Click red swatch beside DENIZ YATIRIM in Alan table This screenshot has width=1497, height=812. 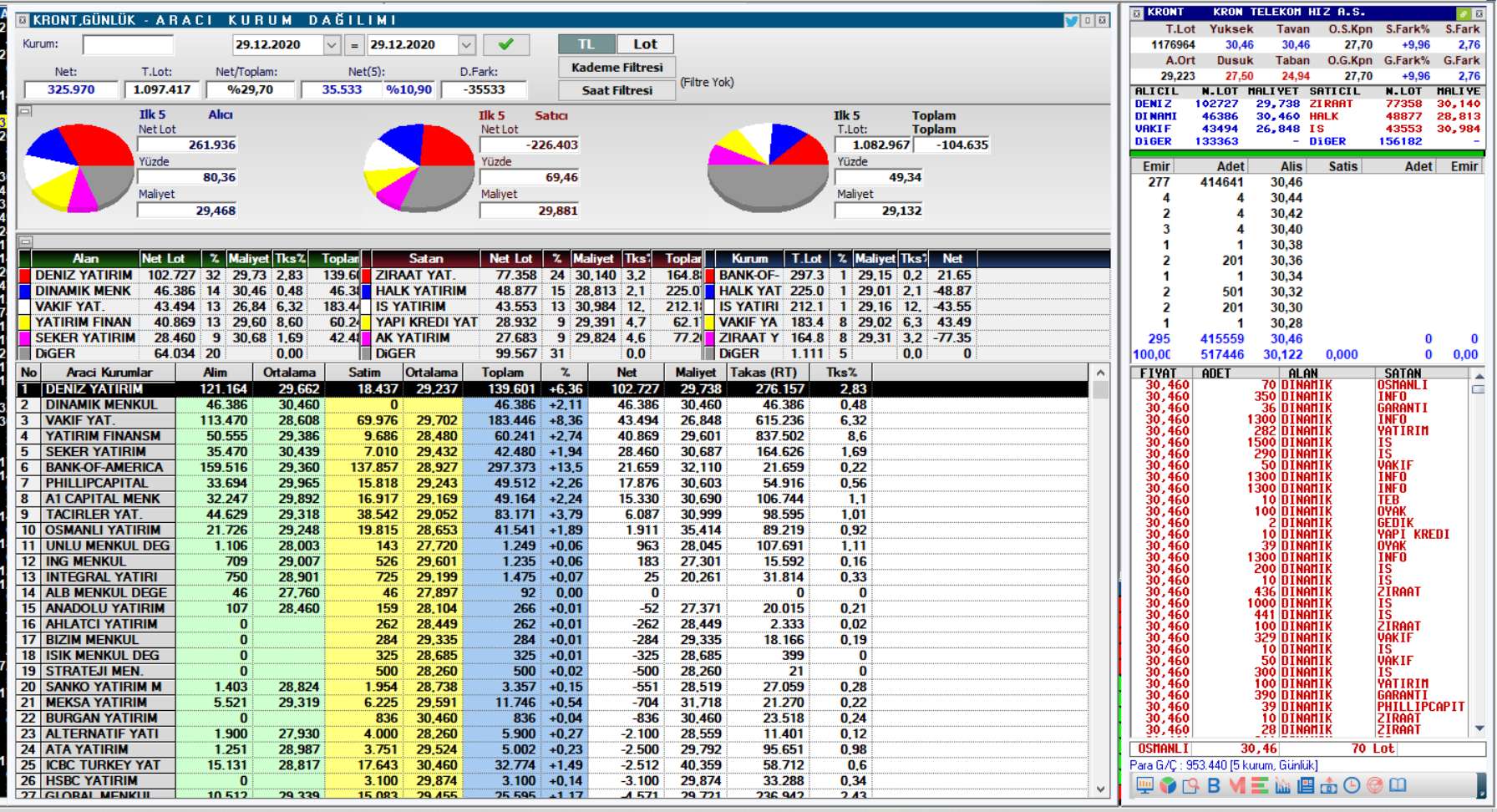(x=25, y=276)
